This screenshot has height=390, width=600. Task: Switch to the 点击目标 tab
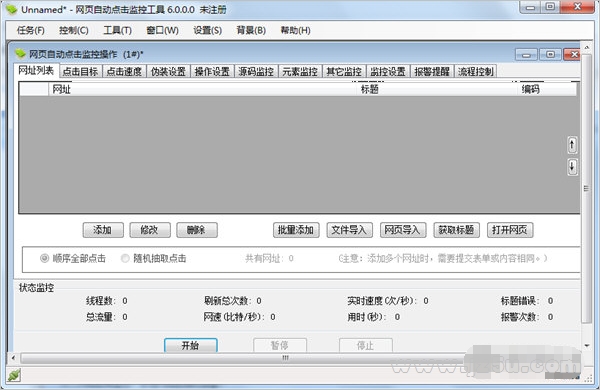80,72
